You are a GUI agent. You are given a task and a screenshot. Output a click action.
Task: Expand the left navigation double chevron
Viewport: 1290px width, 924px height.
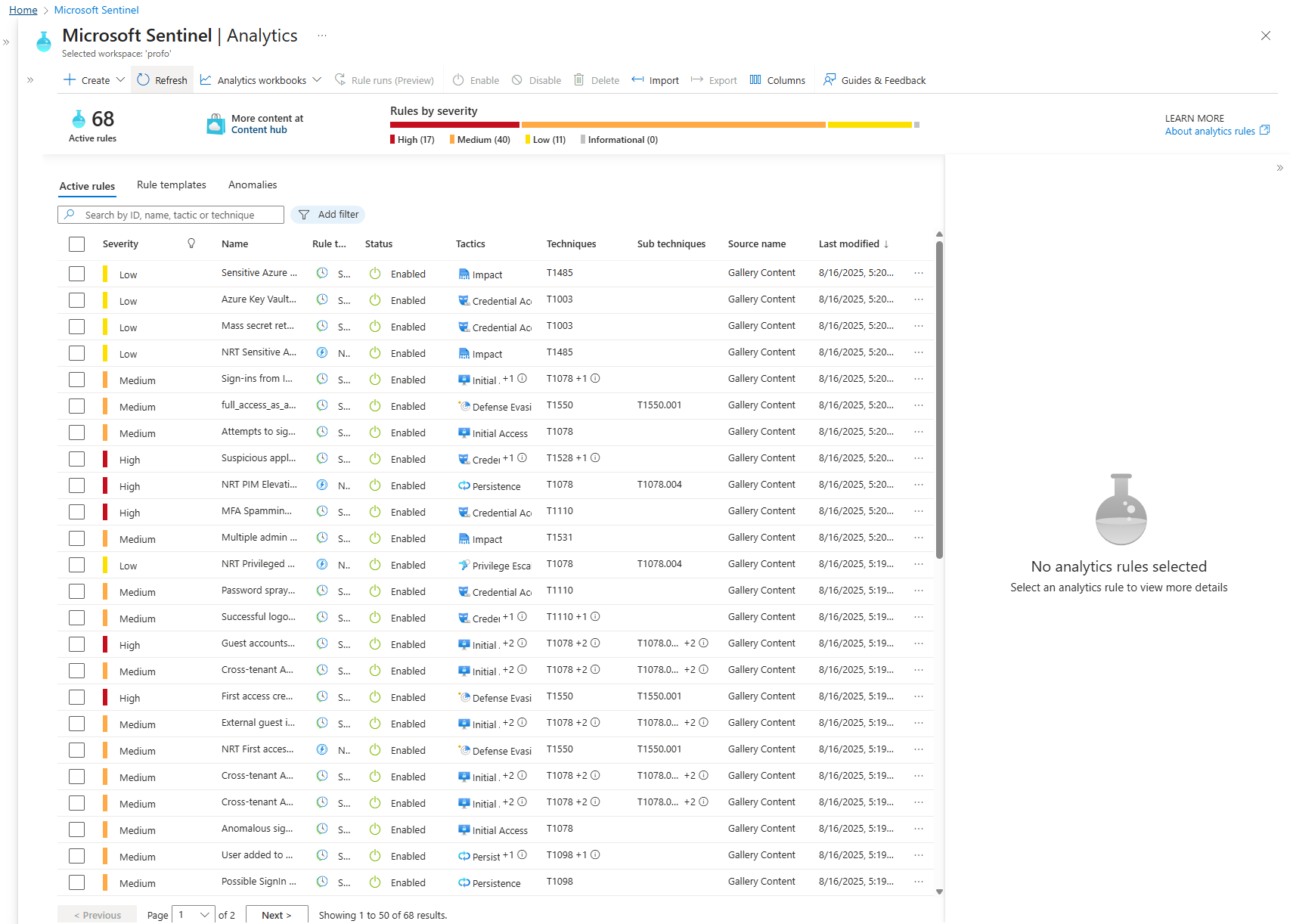point(6,42)
